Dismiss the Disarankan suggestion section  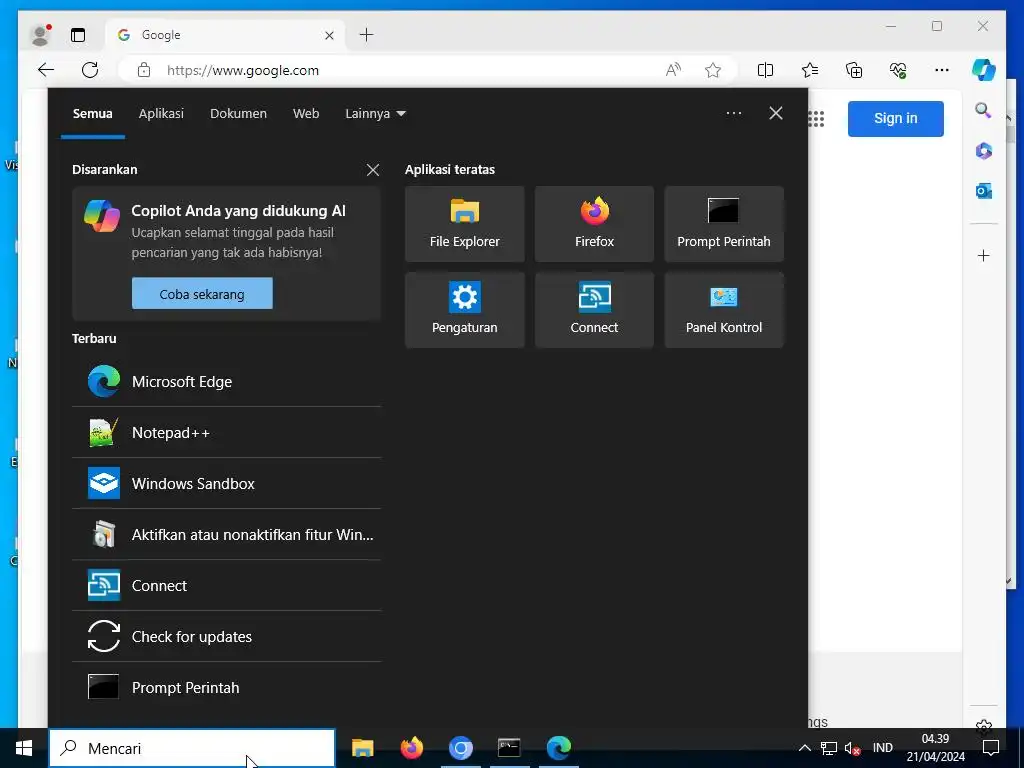(x=373, y=170)
